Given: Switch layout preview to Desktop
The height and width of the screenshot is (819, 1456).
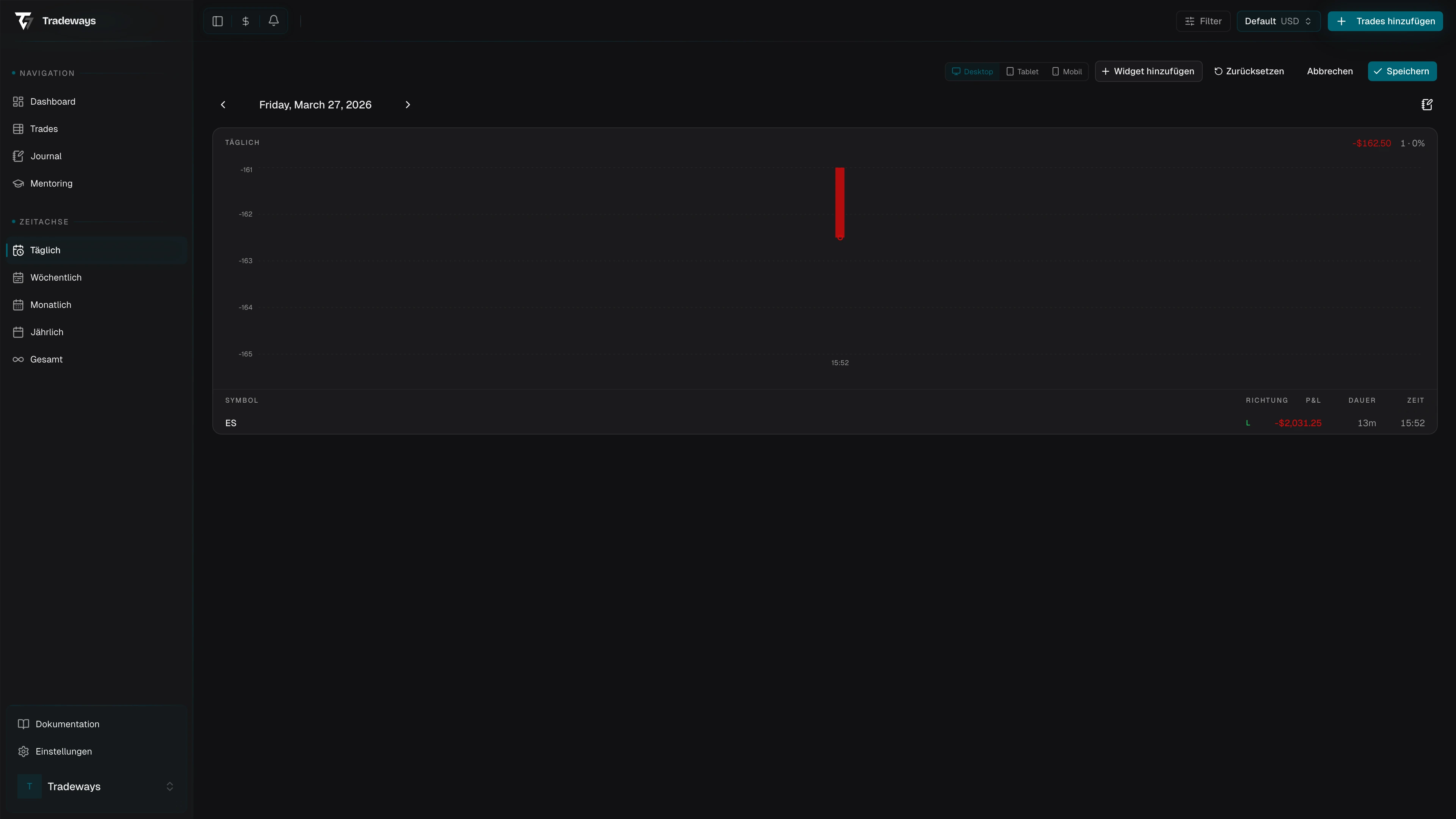Looking at the screenshot, I should point(972,71).
